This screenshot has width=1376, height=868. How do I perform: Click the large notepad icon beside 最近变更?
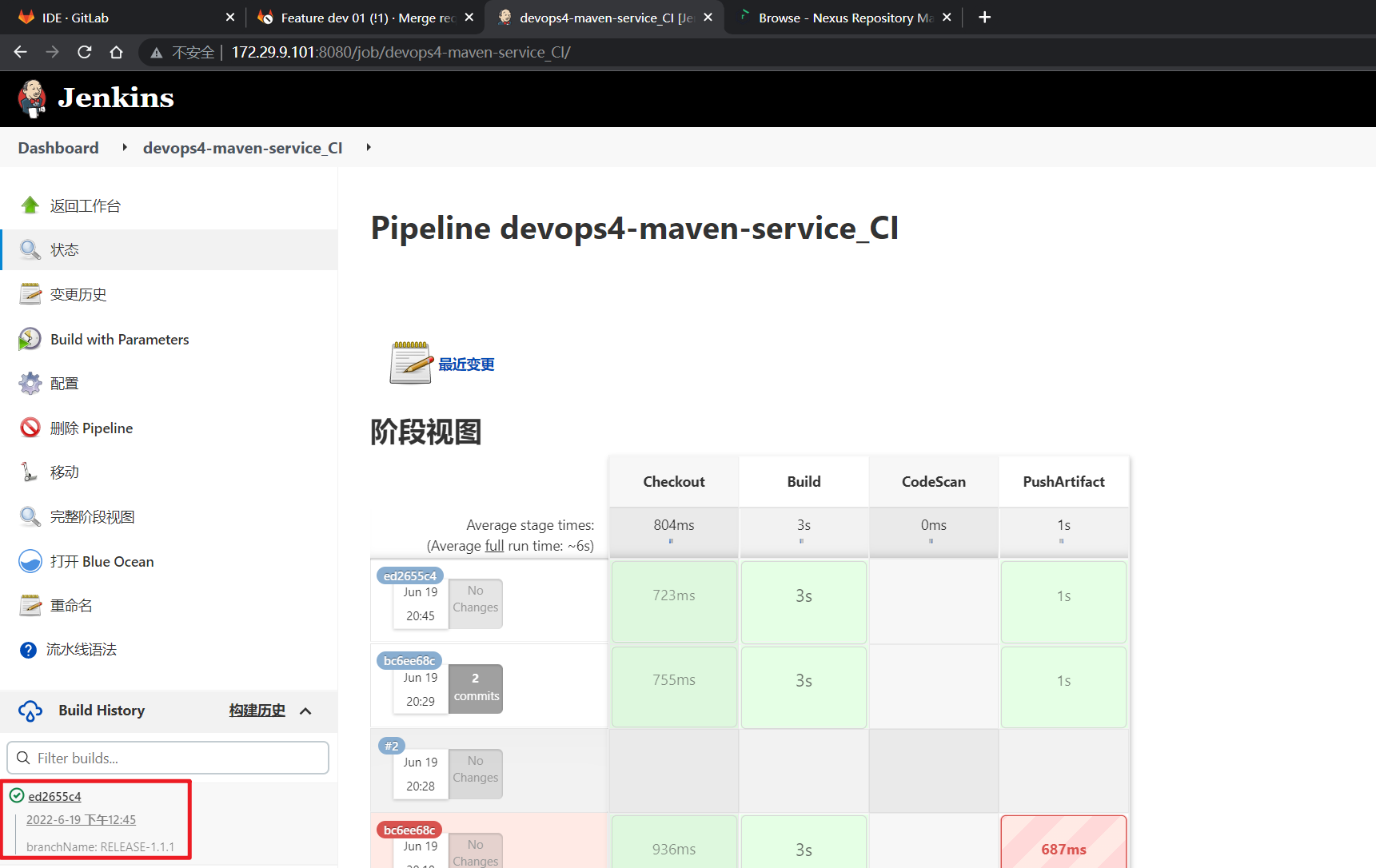tap(411, 363)
